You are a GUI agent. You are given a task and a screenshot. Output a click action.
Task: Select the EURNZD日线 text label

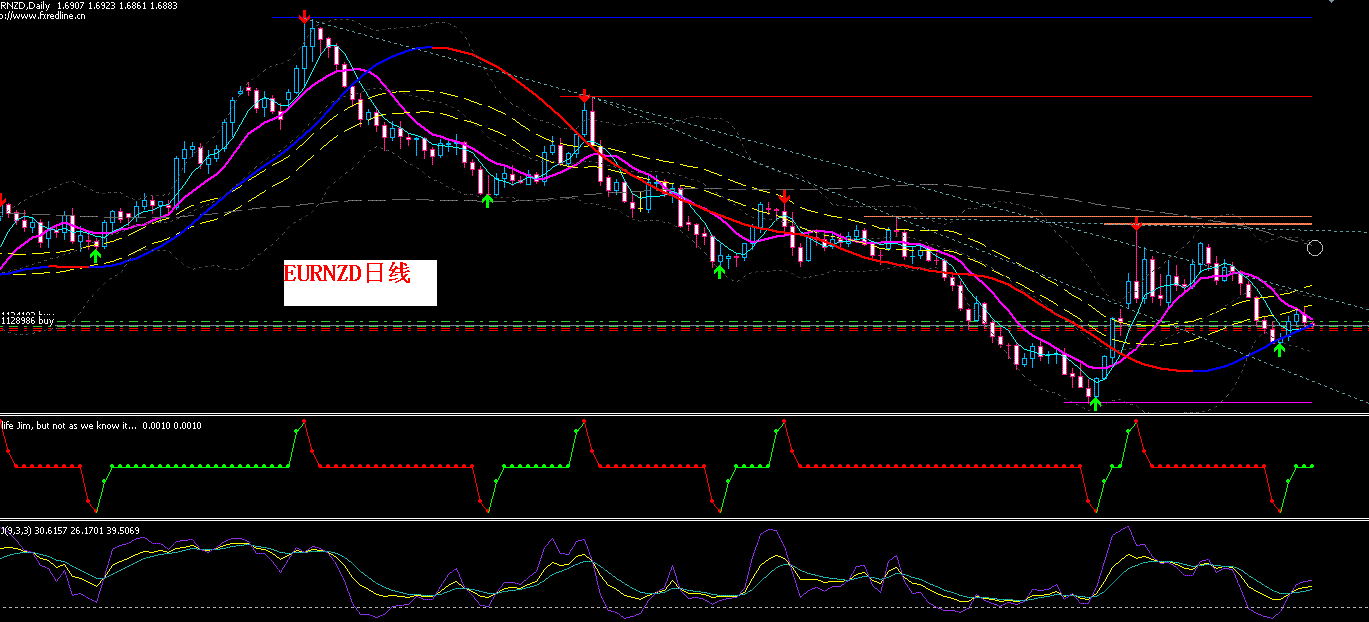tap(348, 273)
